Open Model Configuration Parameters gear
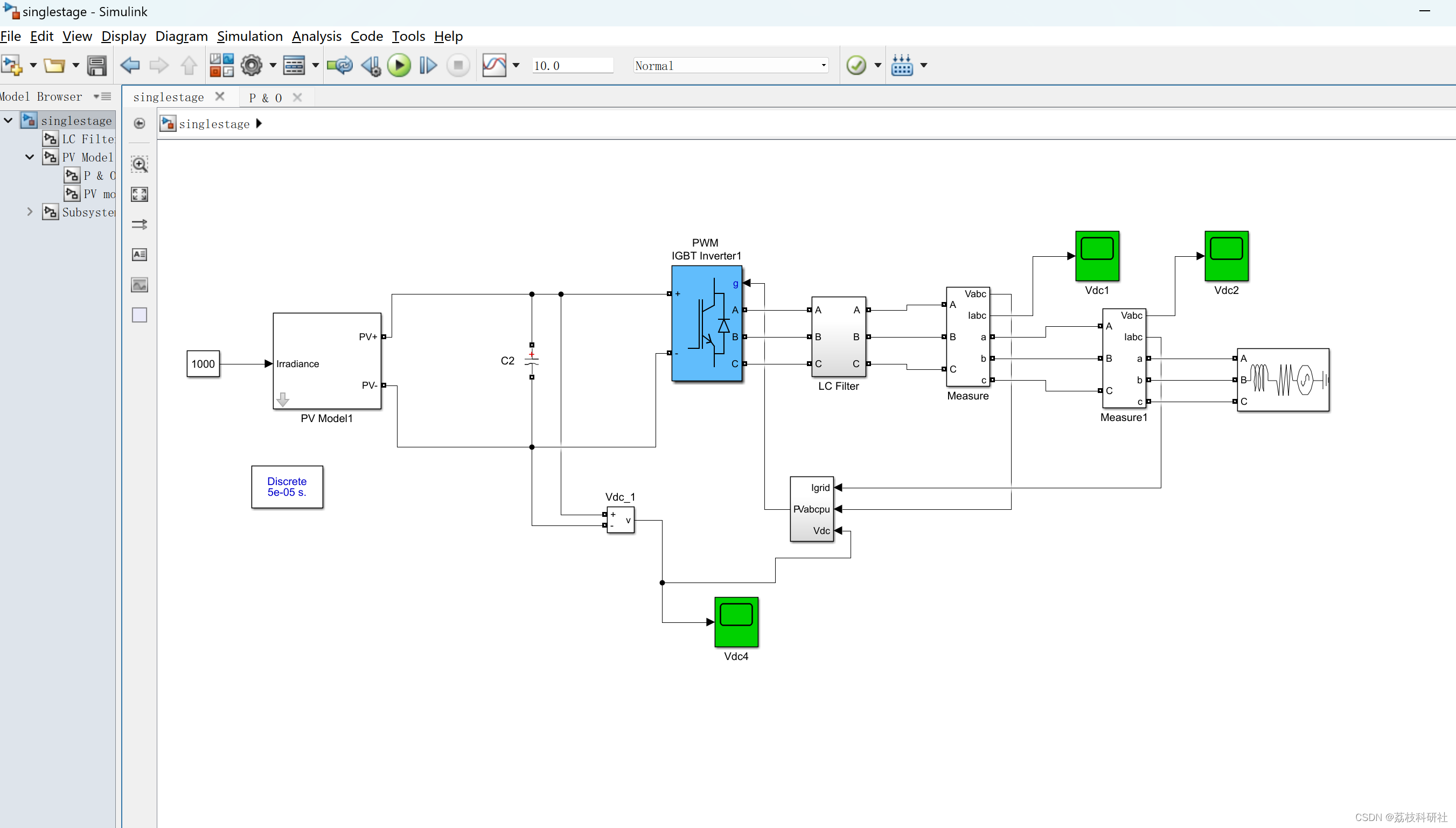 (252, 65)
